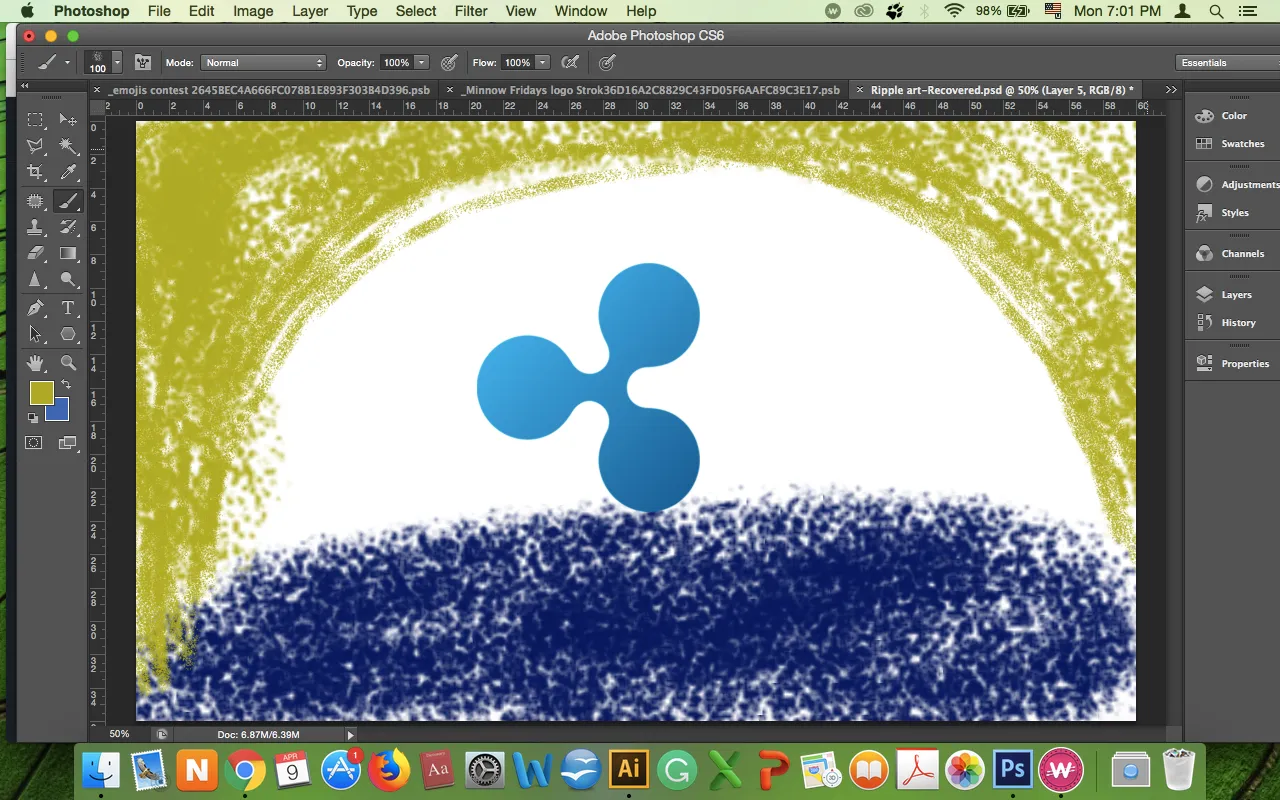The image size is (1280, 800).
Task: Open Google Chrome from the Dock
Action: point(245,770)
